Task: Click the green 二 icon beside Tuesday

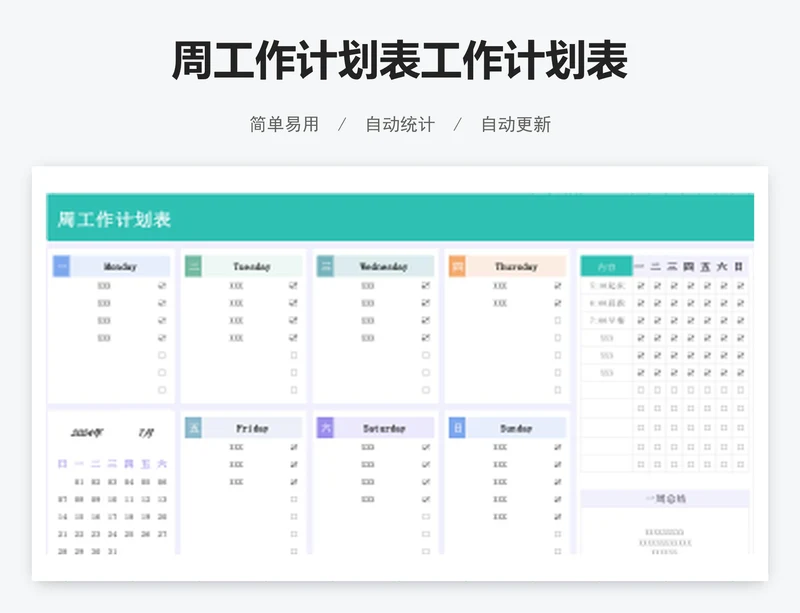Action: point(193,266)
